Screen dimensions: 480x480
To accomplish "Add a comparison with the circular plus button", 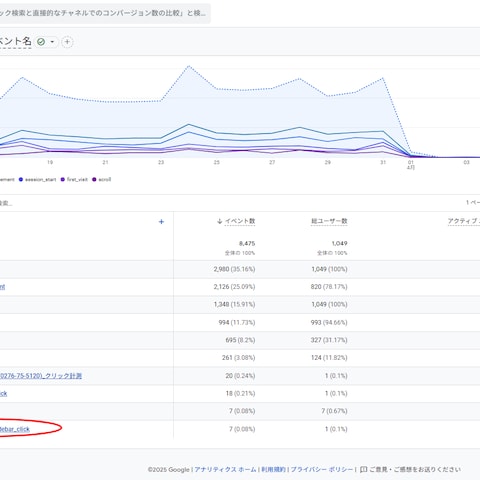I will click(x=67, y=42).
